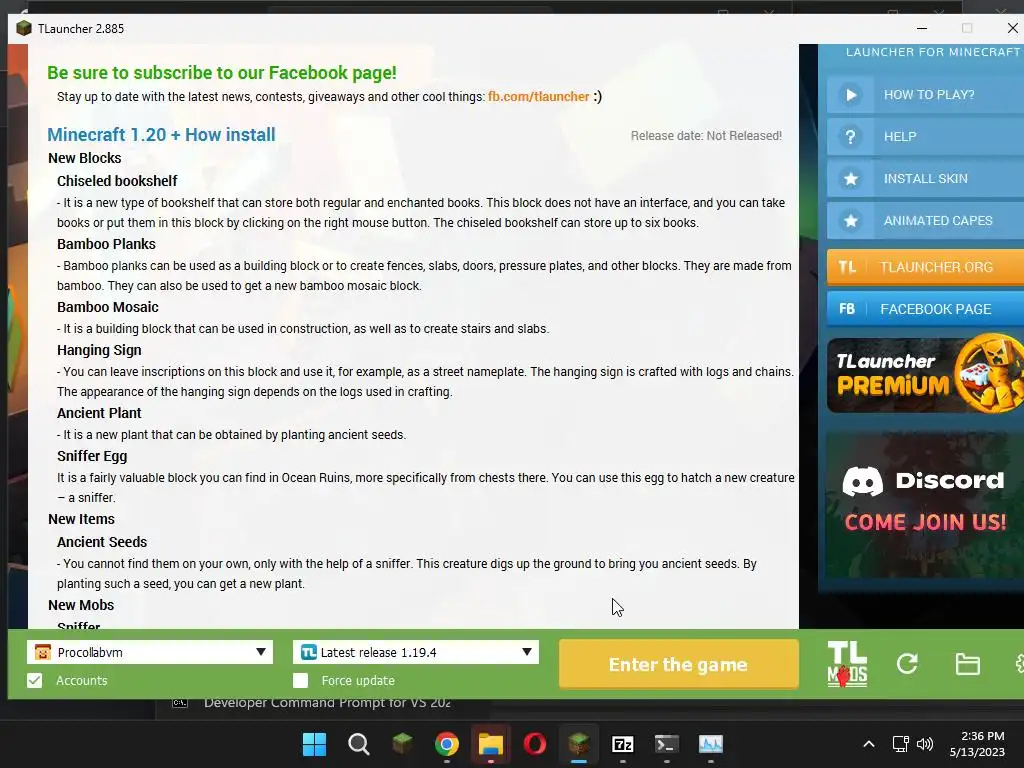Viewport: 1024px width, 768px height.
Task: Click the Ancient Plant heading
Action: [99, 413]
